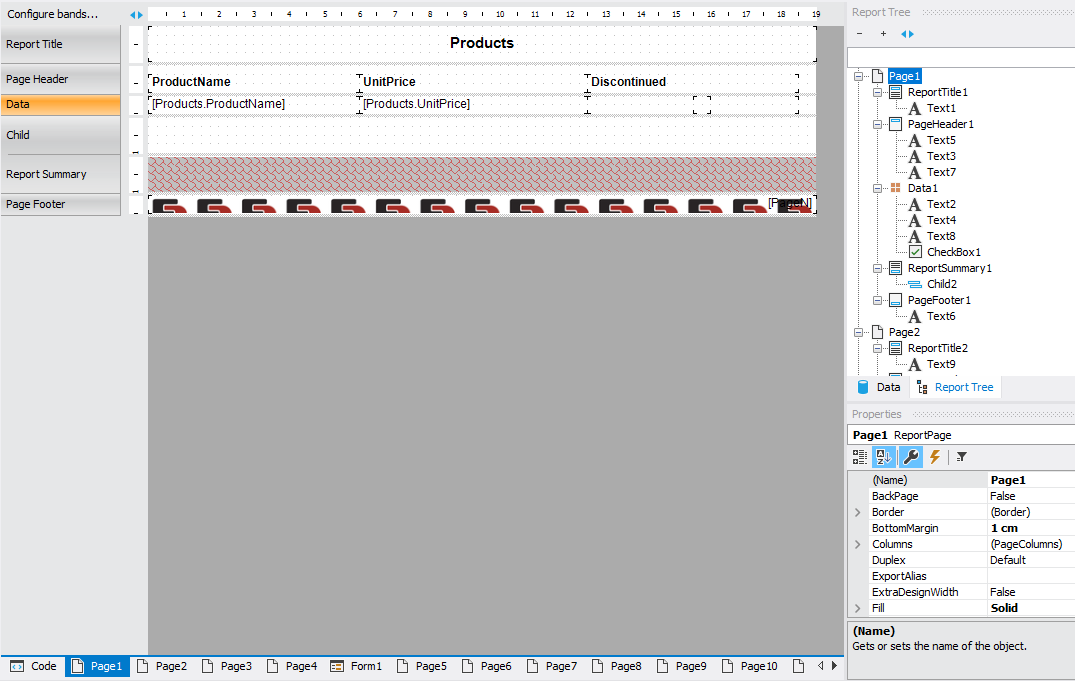The height and width of the screenshot is (681, 1075).
Task: Switch properties to categorized view
Action: pos(860,457)
